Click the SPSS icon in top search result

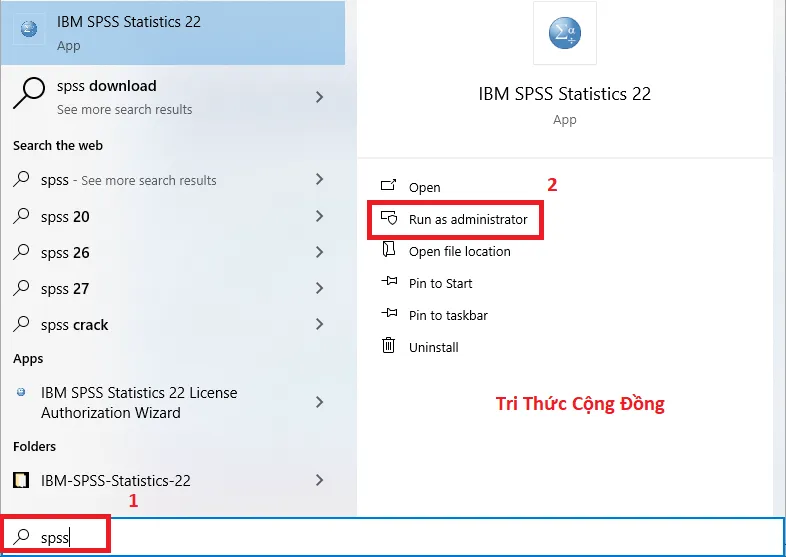tap(29, 29)
